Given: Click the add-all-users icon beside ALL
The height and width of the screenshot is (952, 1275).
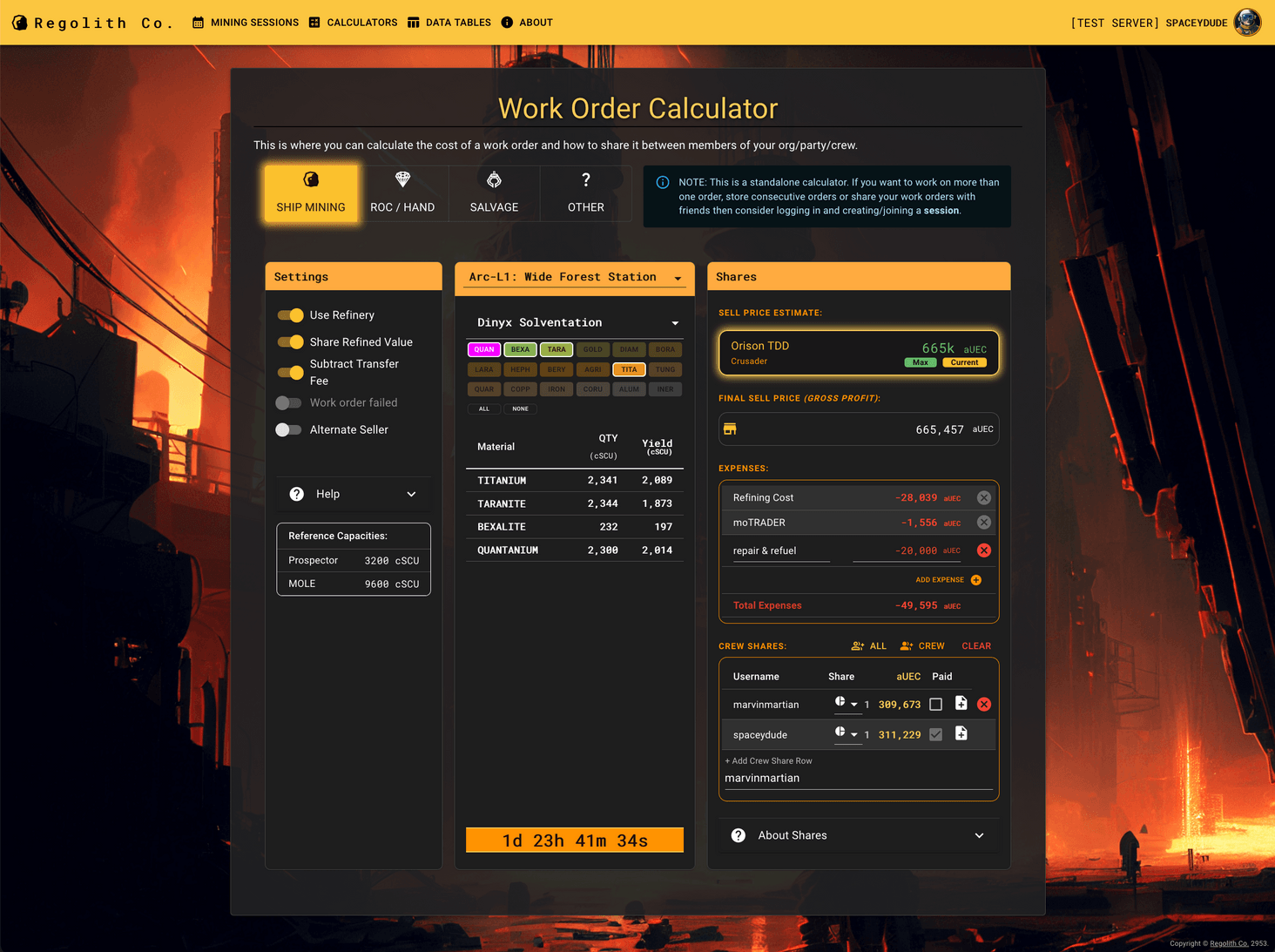Looking at the screenshot, I should pyautogui.click(x=857, y=645).
